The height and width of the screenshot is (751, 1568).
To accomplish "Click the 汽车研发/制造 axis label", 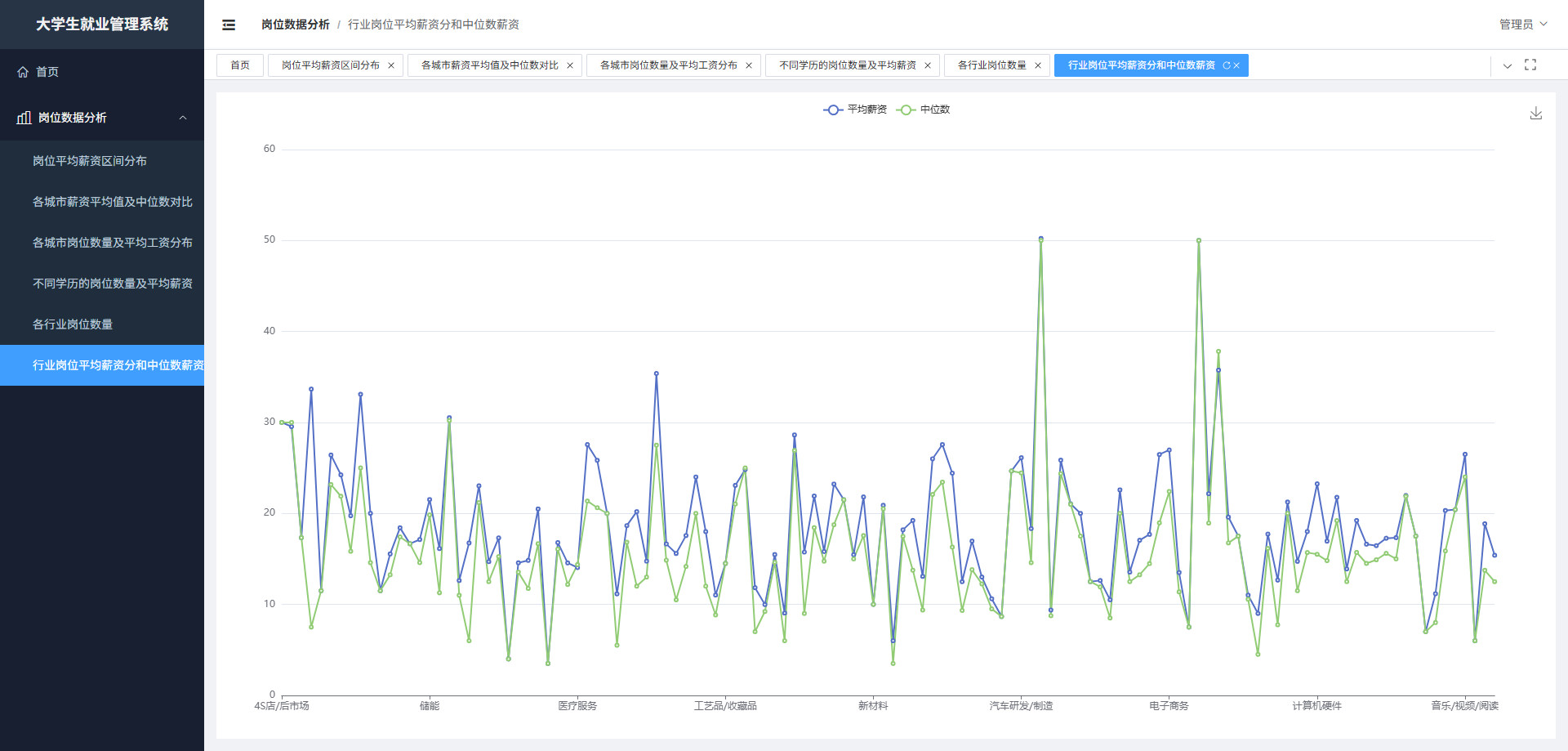I will pyautogui.click(x=1021, y=706).
